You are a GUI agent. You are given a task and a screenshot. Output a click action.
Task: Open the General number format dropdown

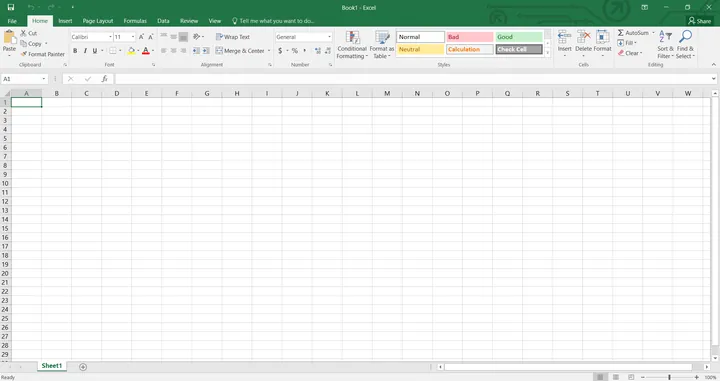[x=329, y=37]
